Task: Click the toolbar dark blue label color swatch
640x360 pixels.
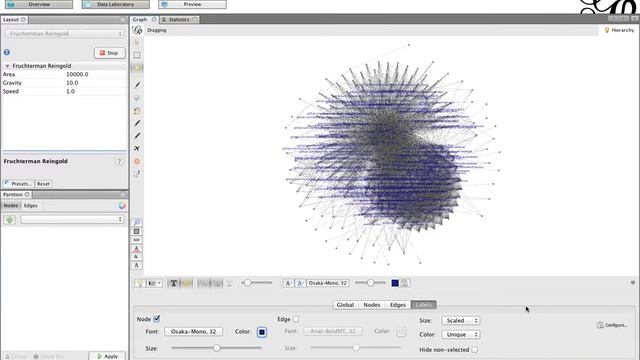Action: tap(395, 283)
